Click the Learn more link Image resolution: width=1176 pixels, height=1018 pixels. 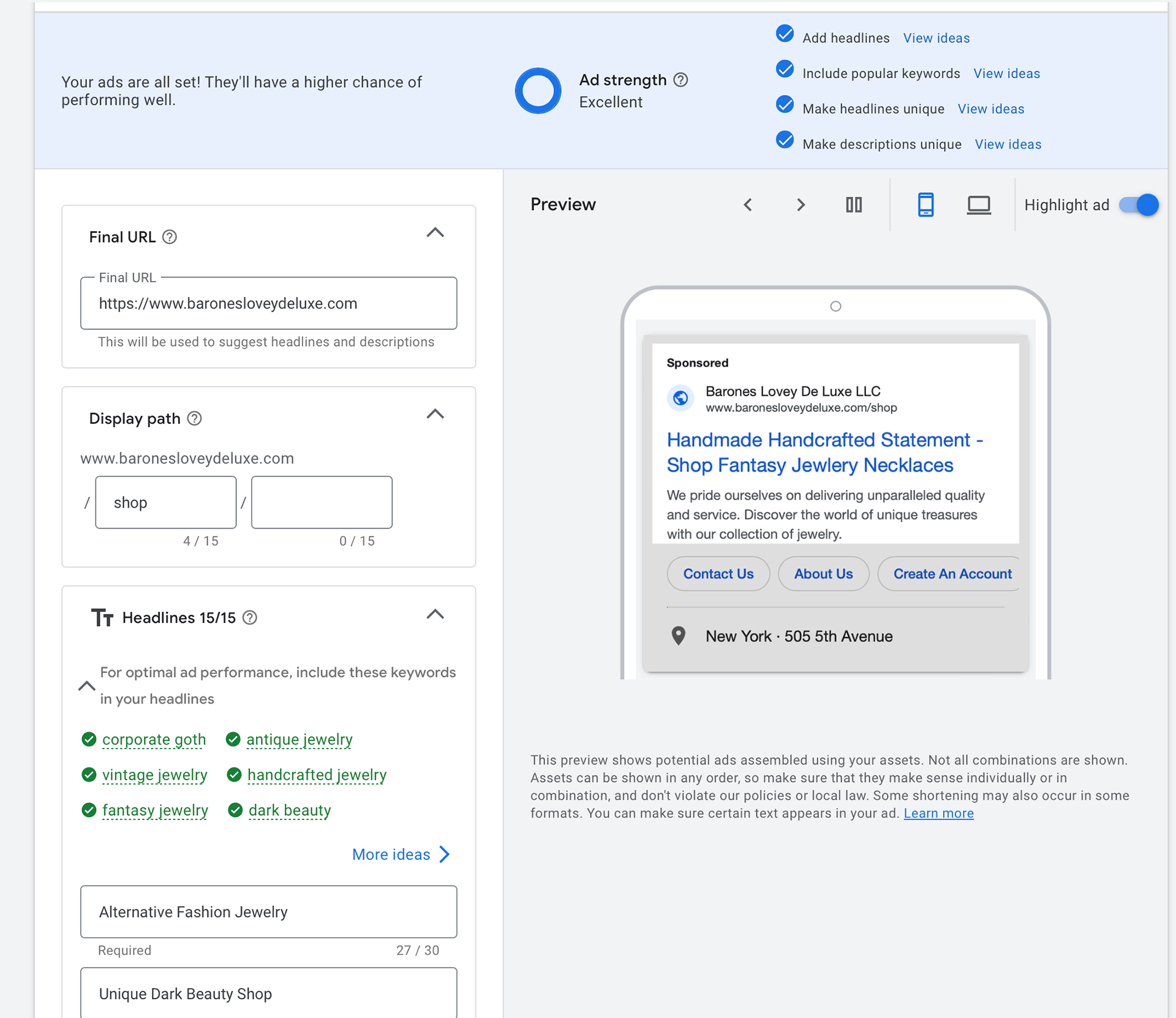[938, 813]
